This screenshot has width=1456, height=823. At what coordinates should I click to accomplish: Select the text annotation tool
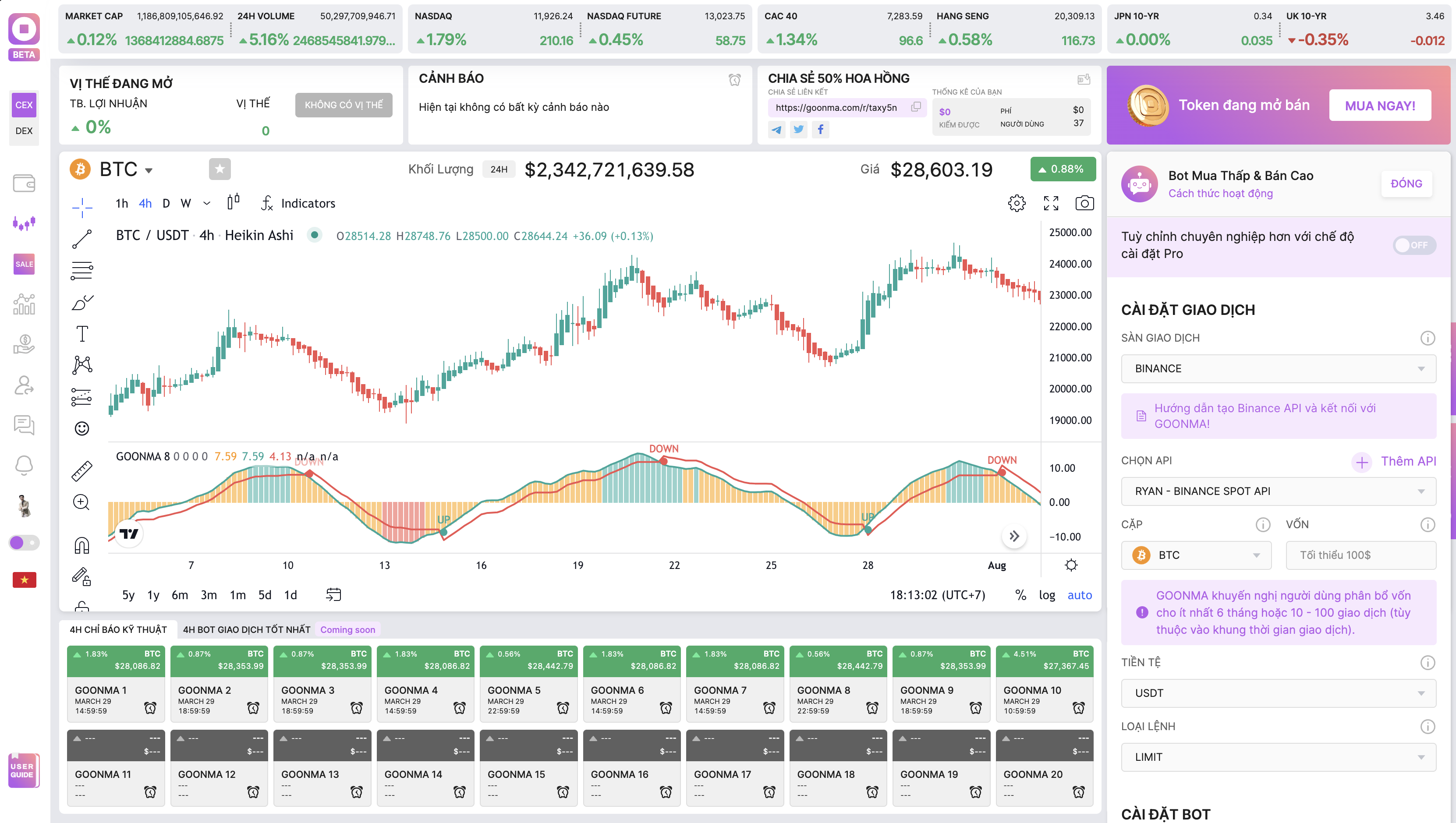(x=82, y=333)
